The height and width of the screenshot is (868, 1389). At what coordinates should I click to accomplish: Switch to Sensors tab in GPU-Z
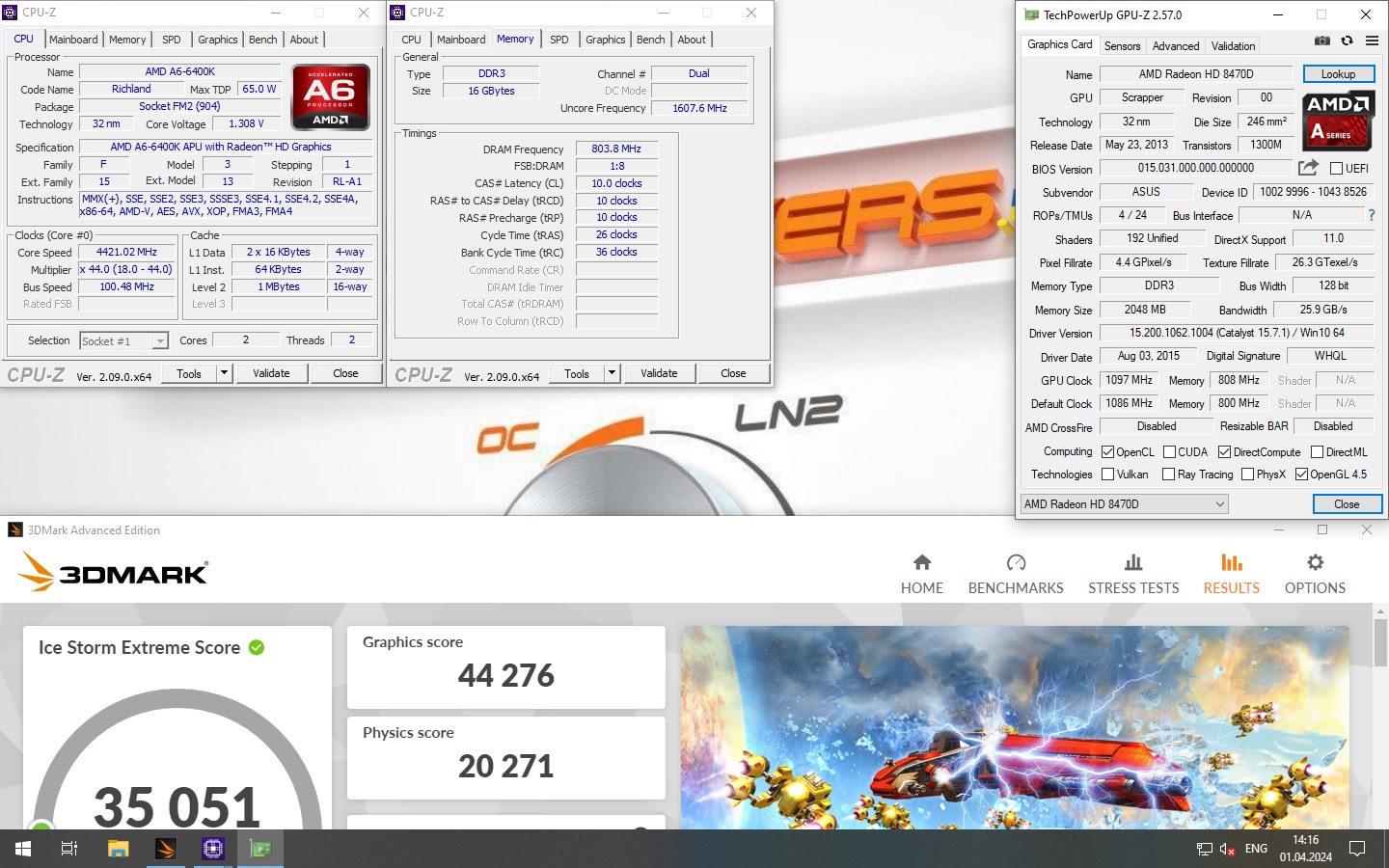click(x=1122, y=46)
